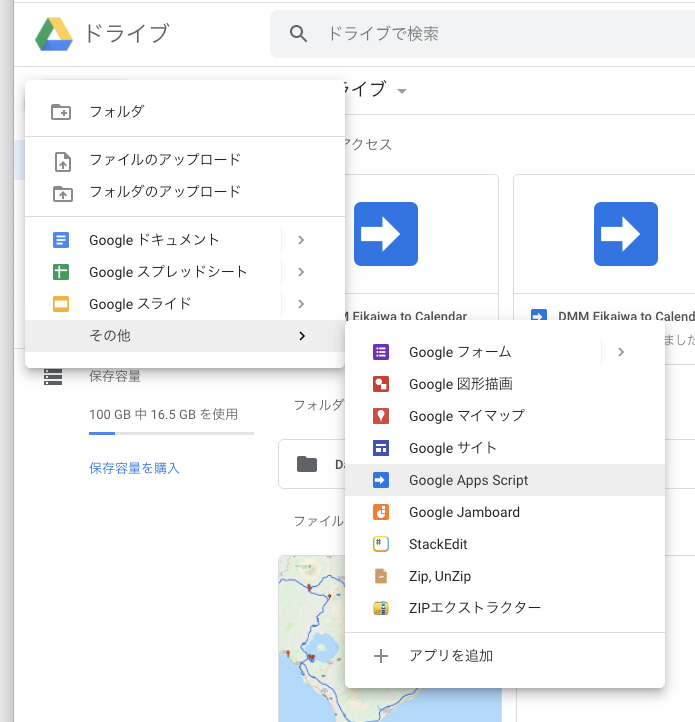
Task: Click the yellow Google Slides icon
Action: 61,304
